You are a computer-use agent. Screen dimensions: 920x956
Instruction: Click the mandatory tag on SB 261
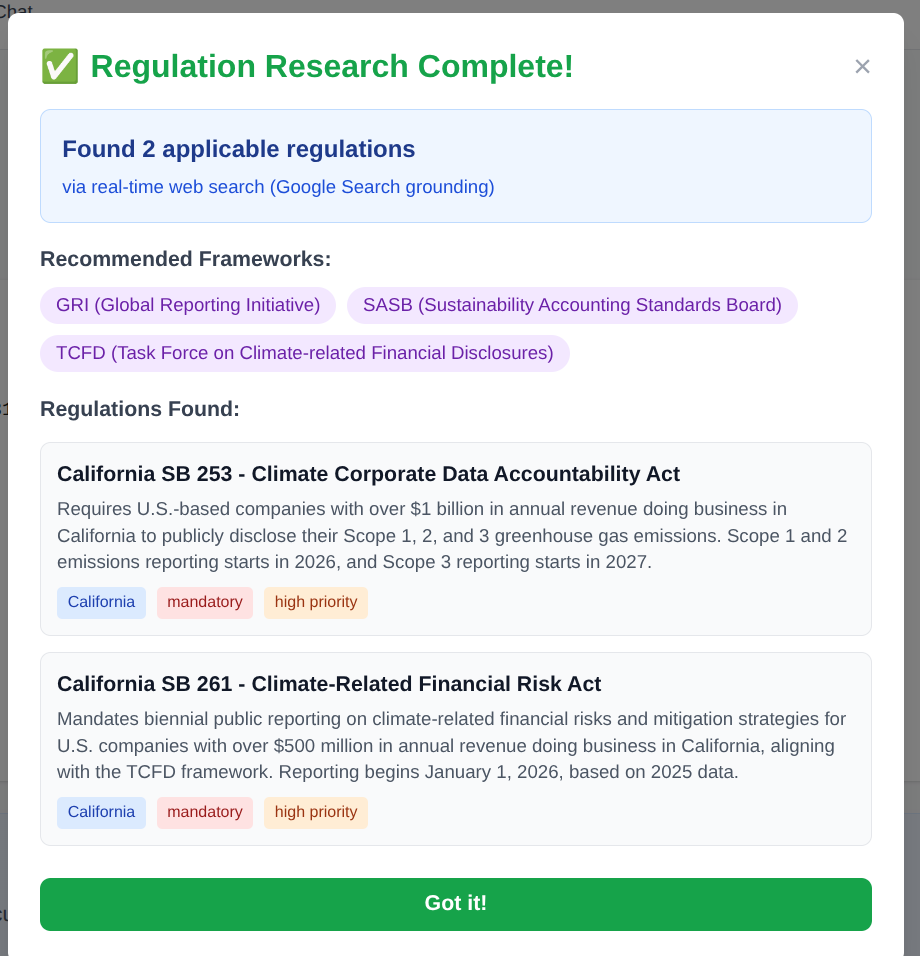click(x=204, y=812)
